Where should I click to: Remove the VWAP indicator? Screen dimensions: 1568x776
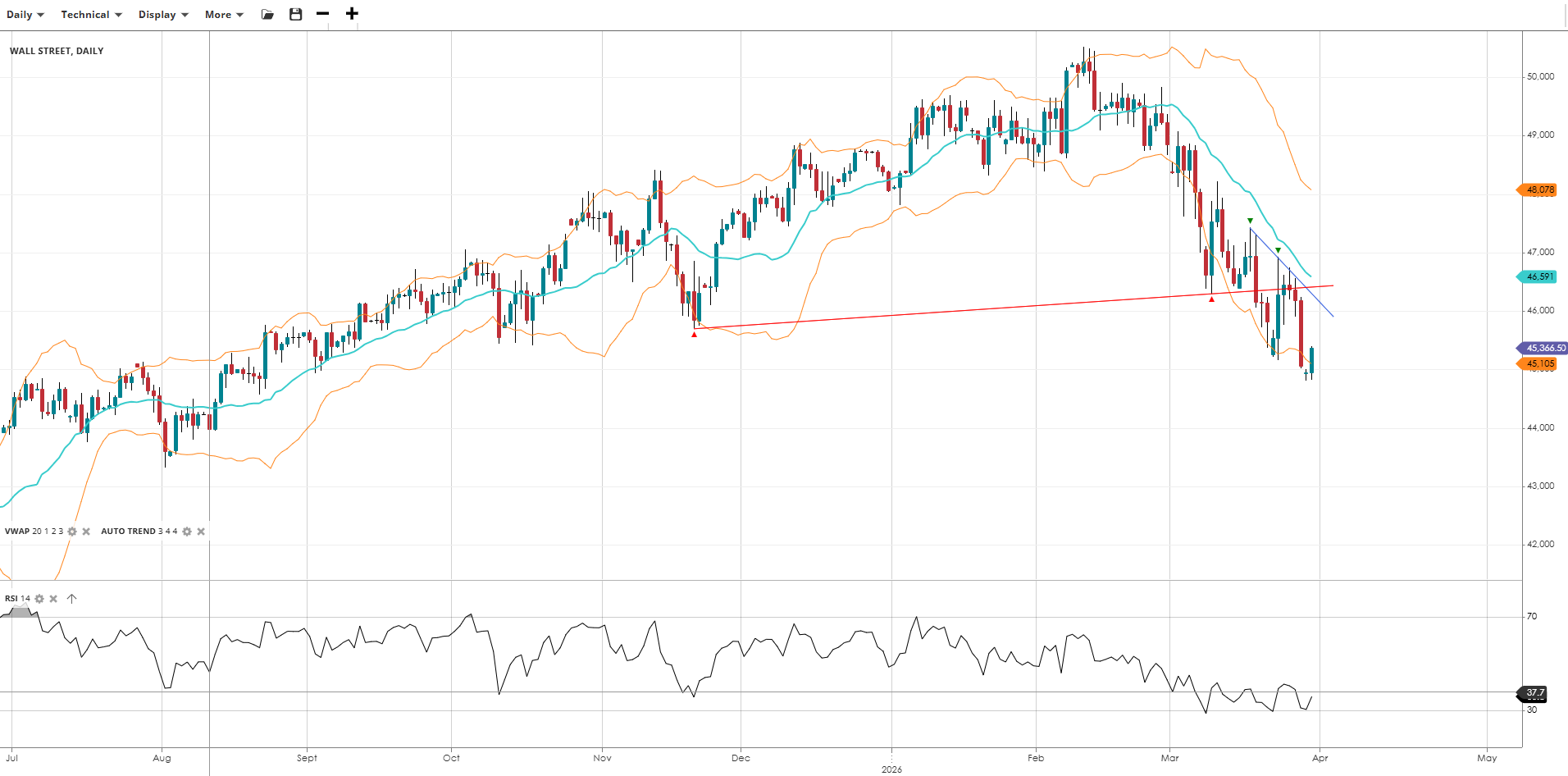(86, 532)
